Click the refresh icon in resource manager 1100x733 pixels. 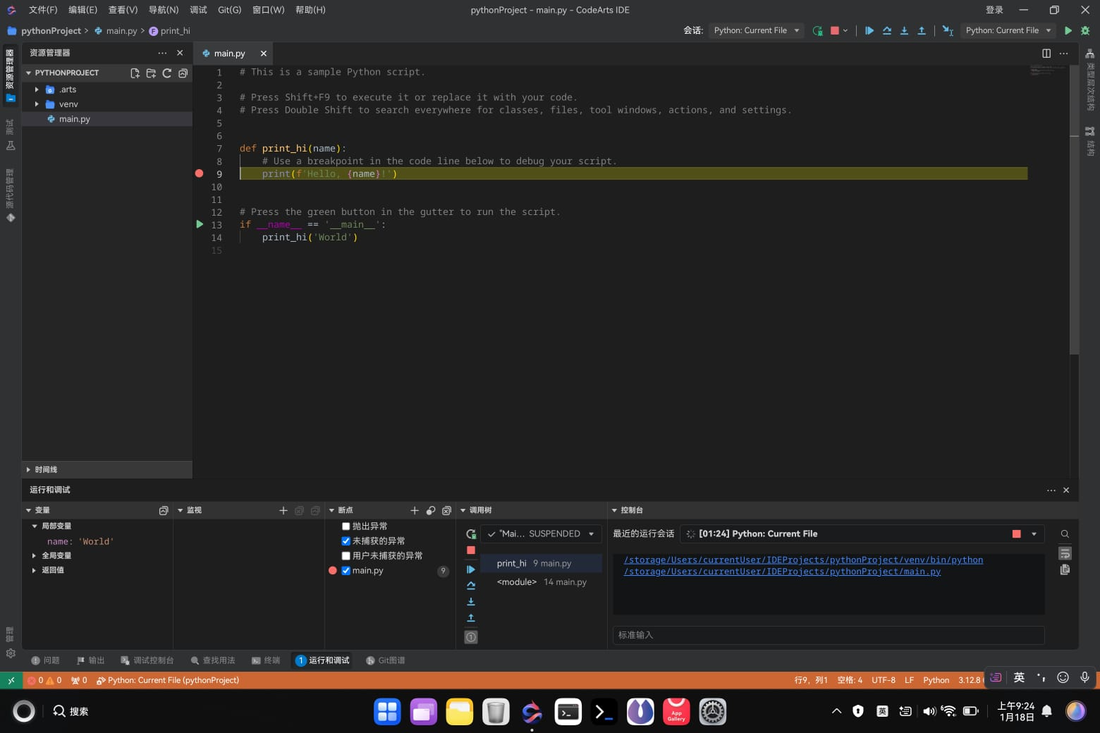click(166, 72)
